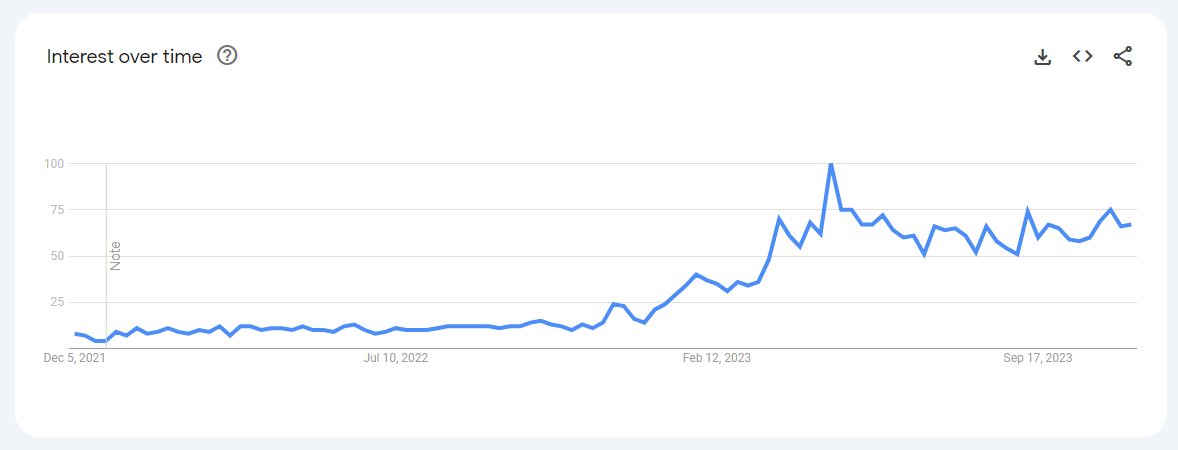Click the line's spike just before Sep 17, 2023
The width and height of the screenshot is (1178, 450).
point(1027,211)
